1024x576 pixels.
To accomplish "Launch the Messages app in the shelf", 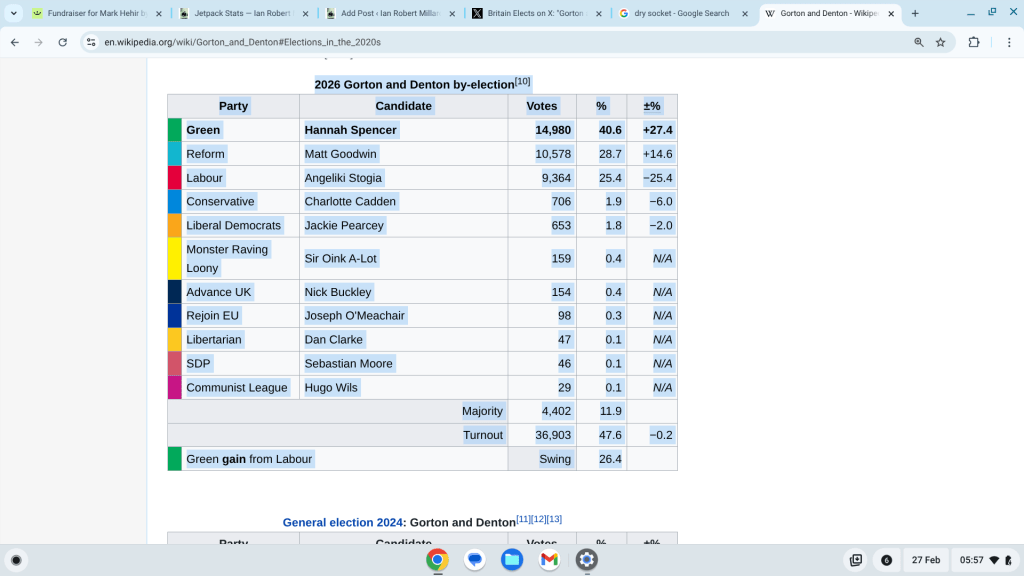I will tap(475, 560).
